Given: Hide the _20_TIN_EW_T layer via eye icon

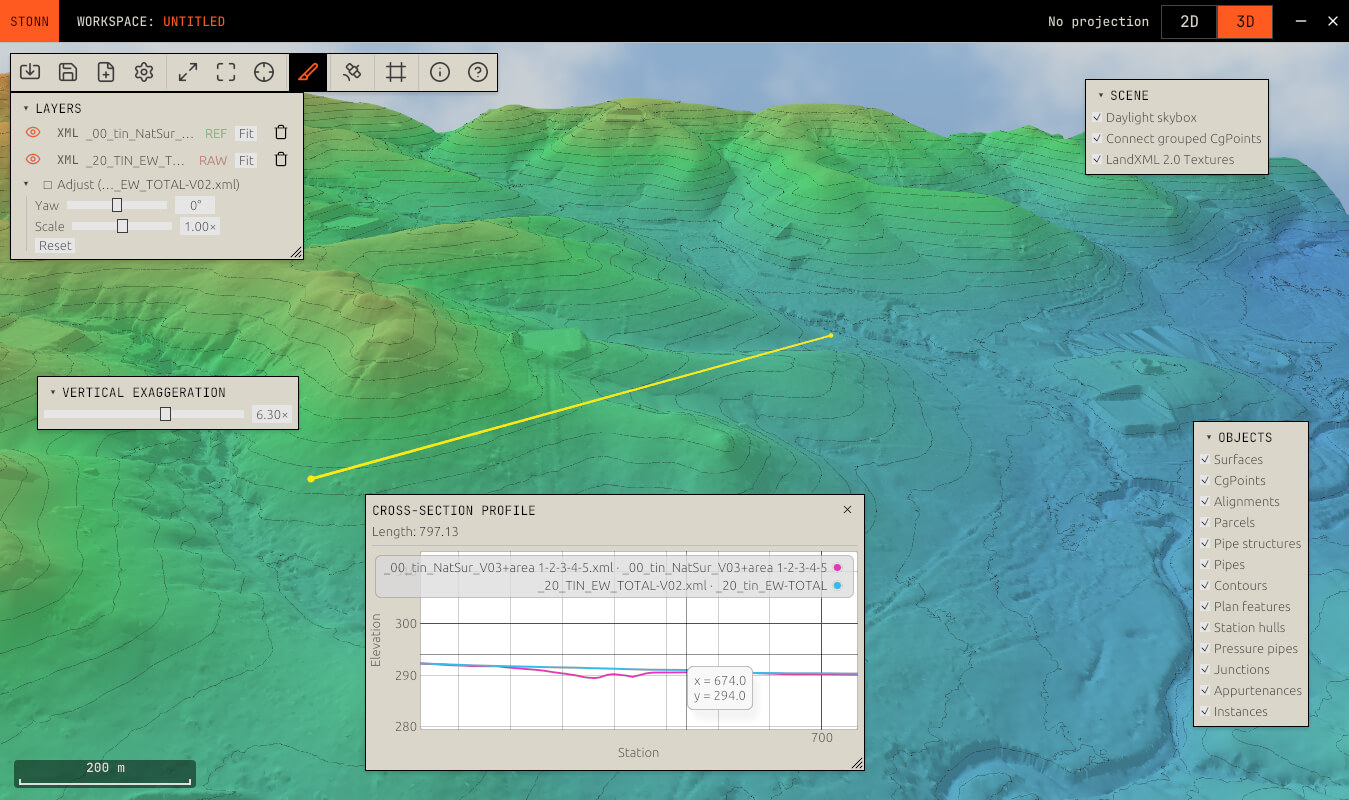Looking at the screenshot, I should (33, 160).
